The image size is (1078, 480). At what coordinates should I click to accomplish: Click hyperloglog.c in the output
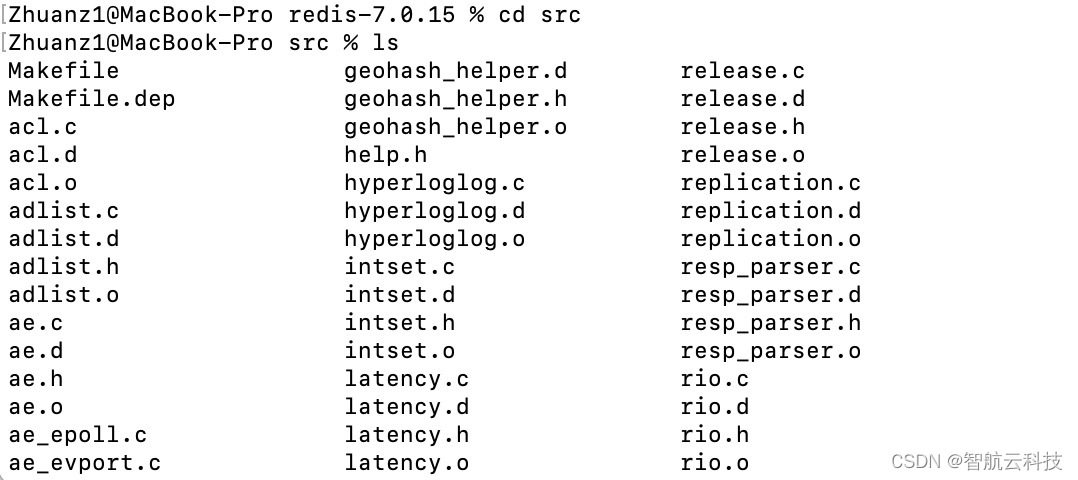point(434,184)
